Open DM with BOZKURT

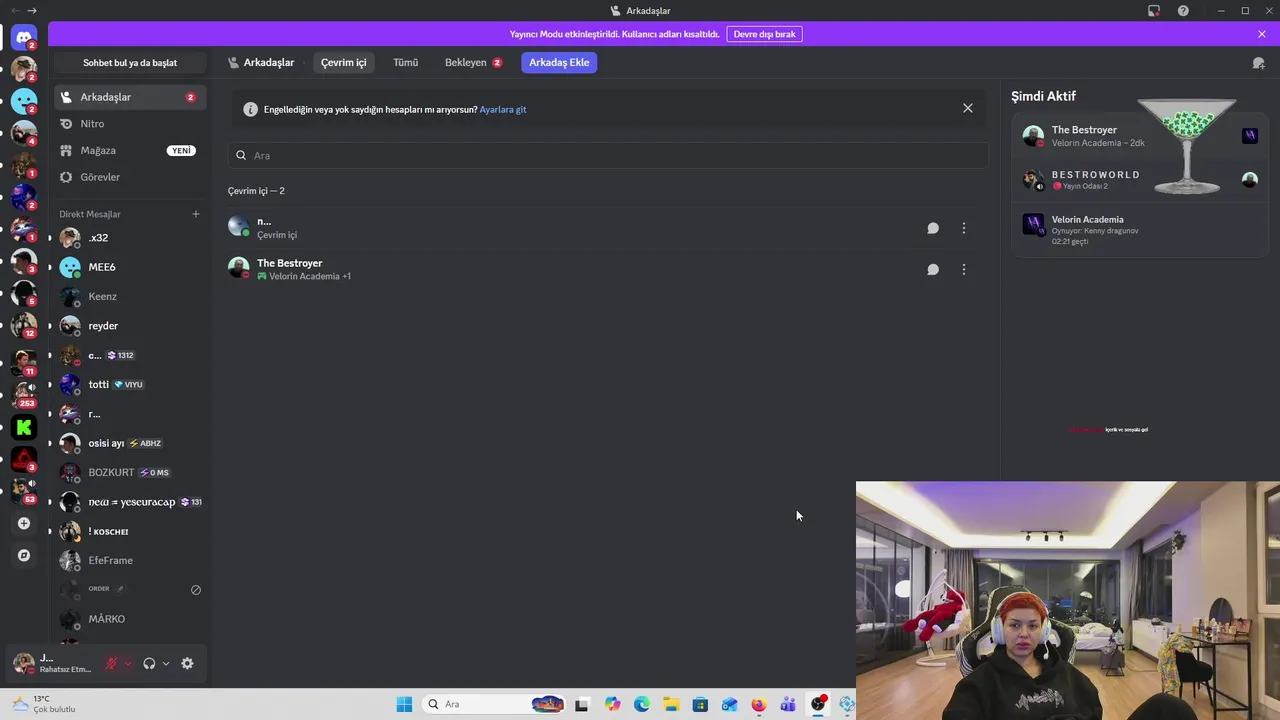pyautogui.click(x=130, y=472)
